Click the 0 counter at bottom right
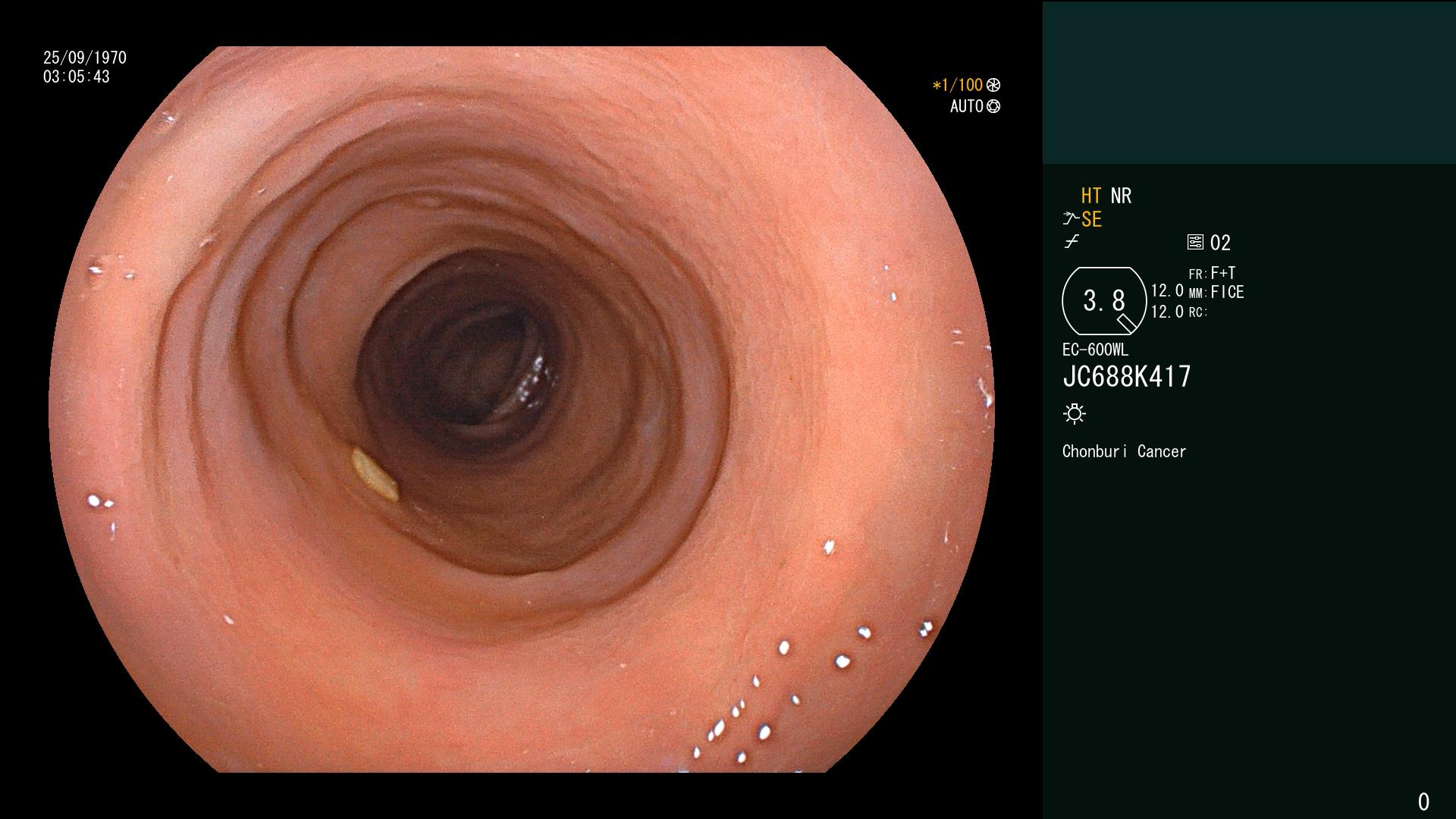Viewport: 1456px width, 819px height. (x=1423, y=802)
